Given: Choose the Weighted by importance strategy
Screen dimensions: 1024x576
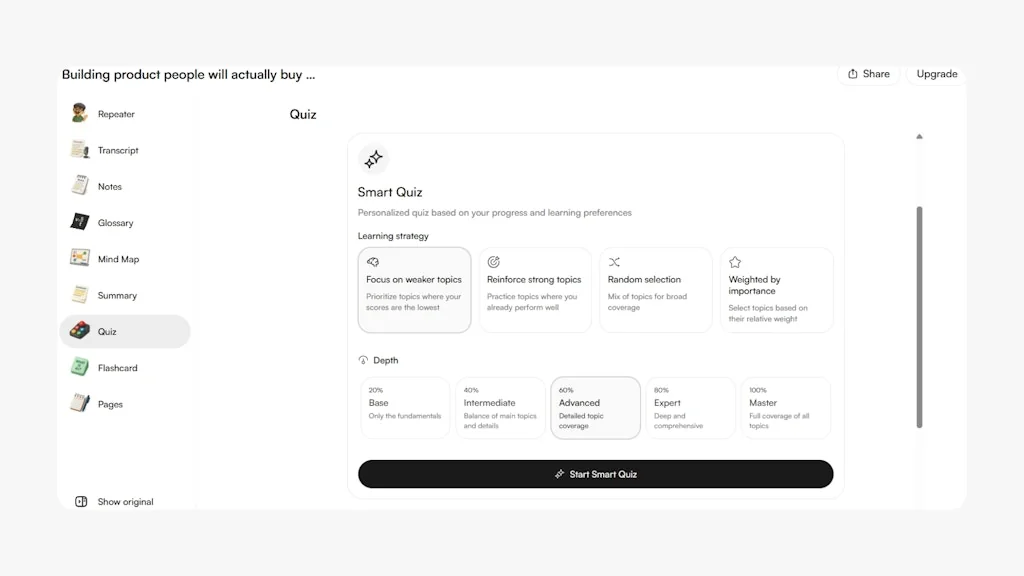Looking at the screenshot, I should point(776,289).
